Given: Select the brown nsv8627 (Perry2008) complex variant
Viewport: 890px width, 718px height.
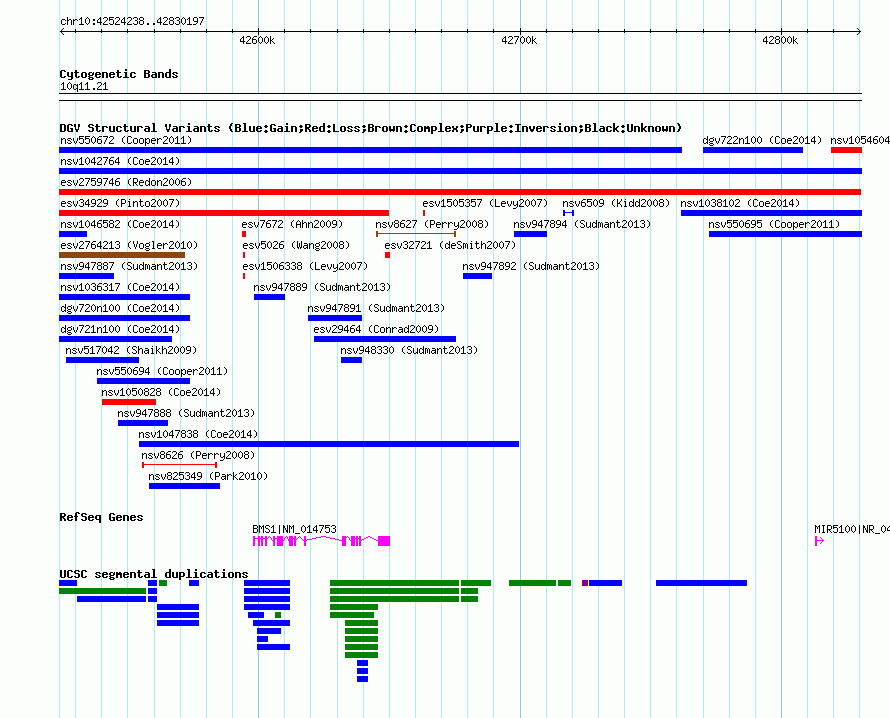Looking at the screenshot, I should [x=415, y=234].
